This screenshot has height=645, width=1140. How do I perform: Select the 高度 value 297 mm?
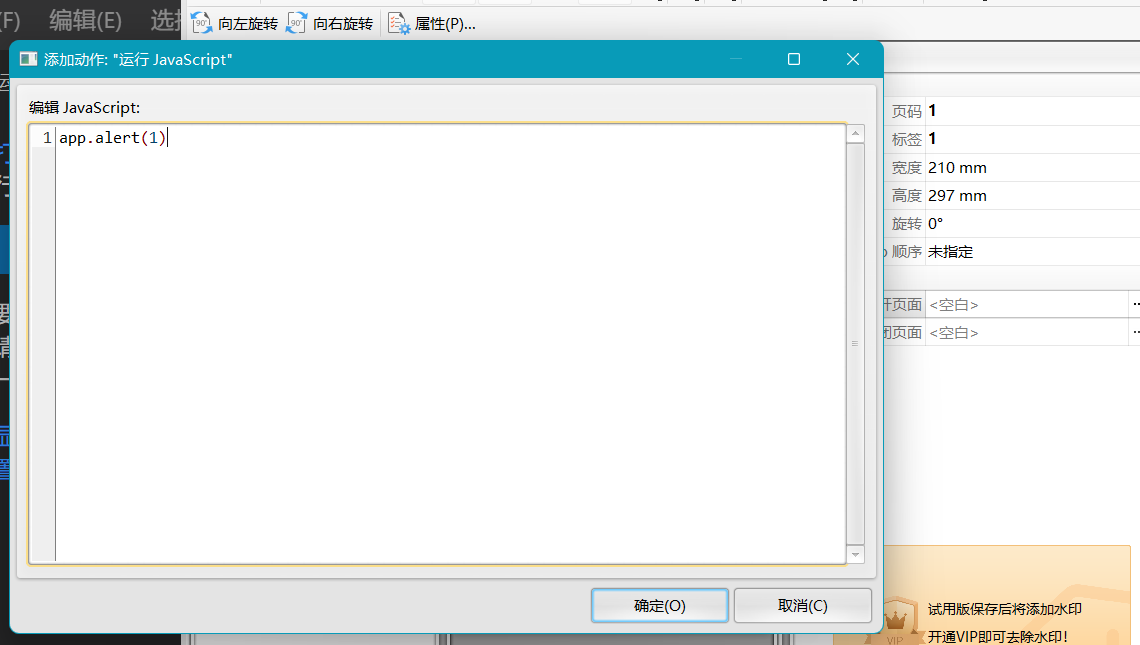point(958,196)
